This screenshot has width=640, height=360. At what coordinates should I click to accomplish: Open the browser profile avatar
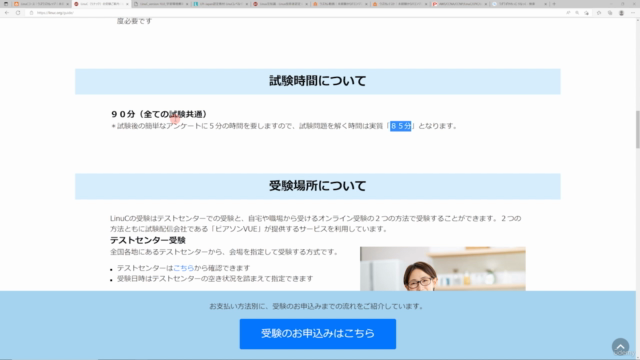(x=621, y=13)
